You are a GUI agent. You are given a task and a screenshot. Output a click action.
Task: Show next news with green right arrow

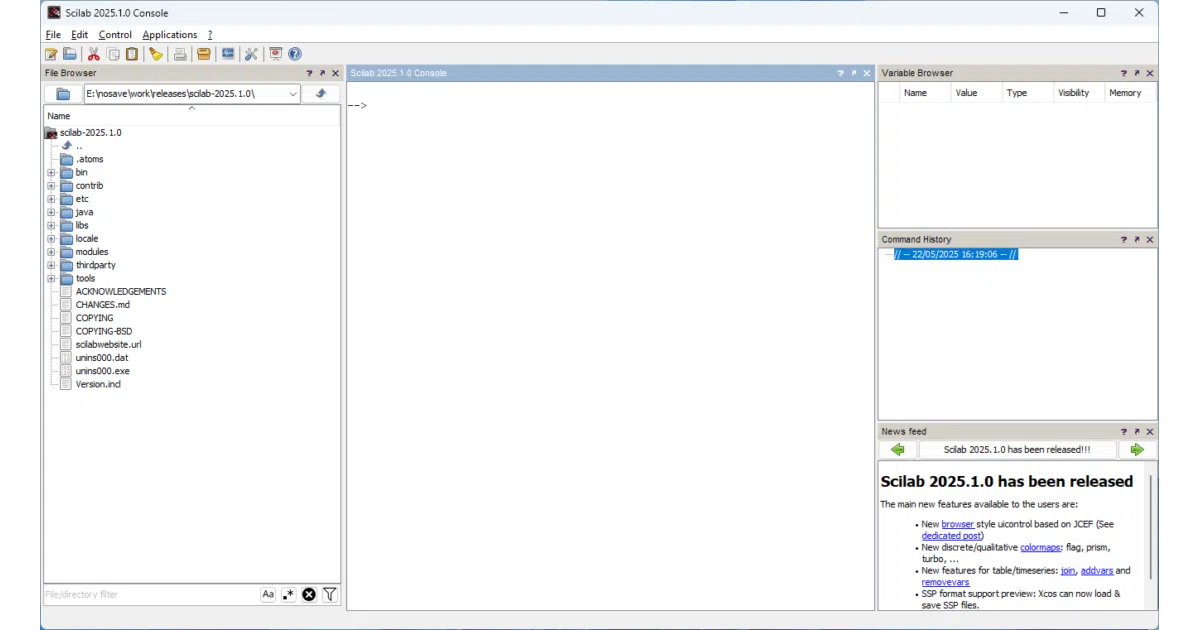(1137, 450)
